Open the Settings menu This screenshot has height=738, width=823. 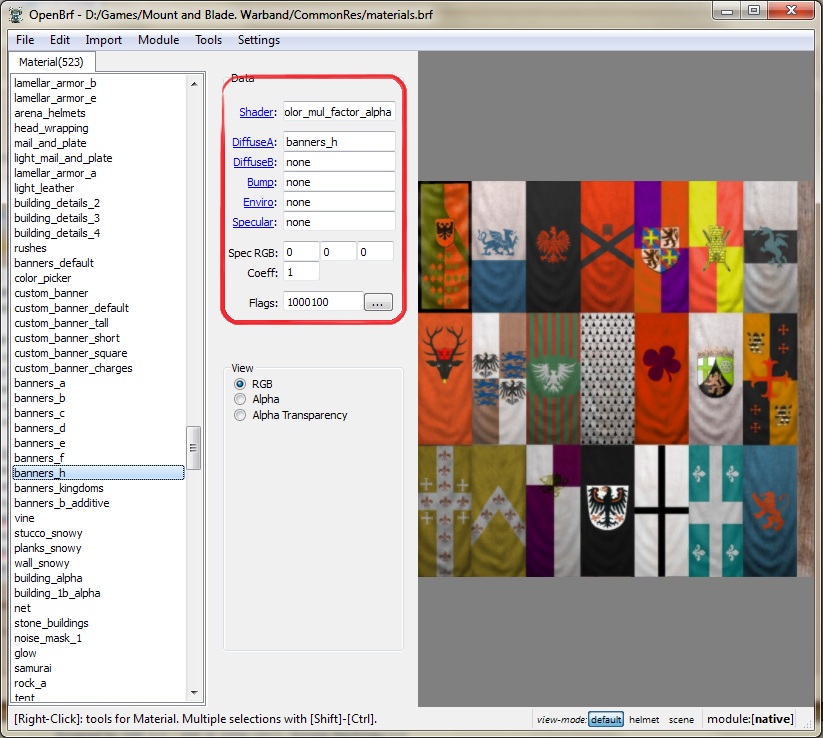click(259, 40)
